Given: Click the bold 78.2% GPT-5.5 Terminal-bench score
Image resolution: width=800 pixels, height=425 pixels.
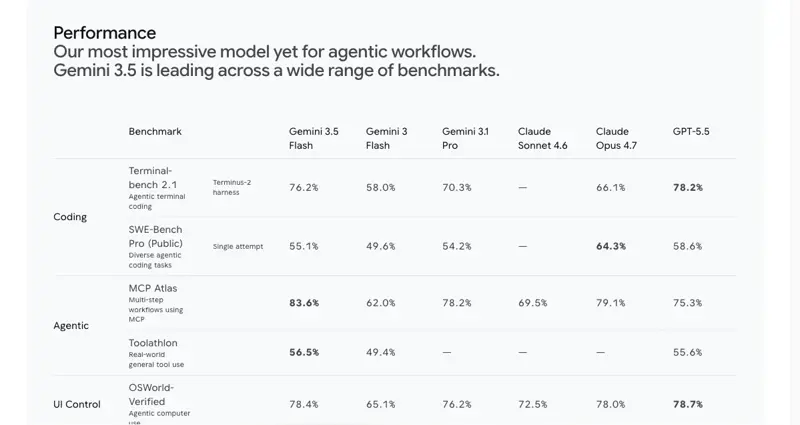Looking at the screenshot, I should pos(688,188).
